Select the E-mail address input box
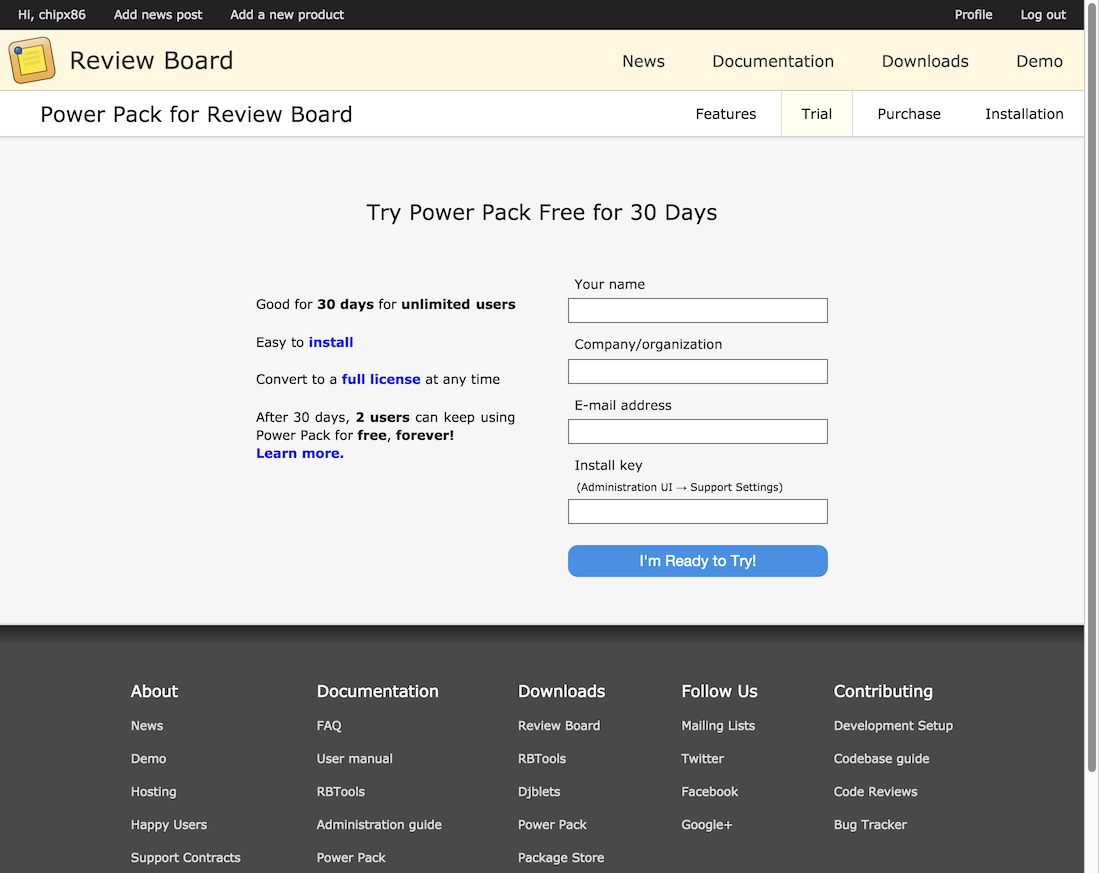 point(697,432)
